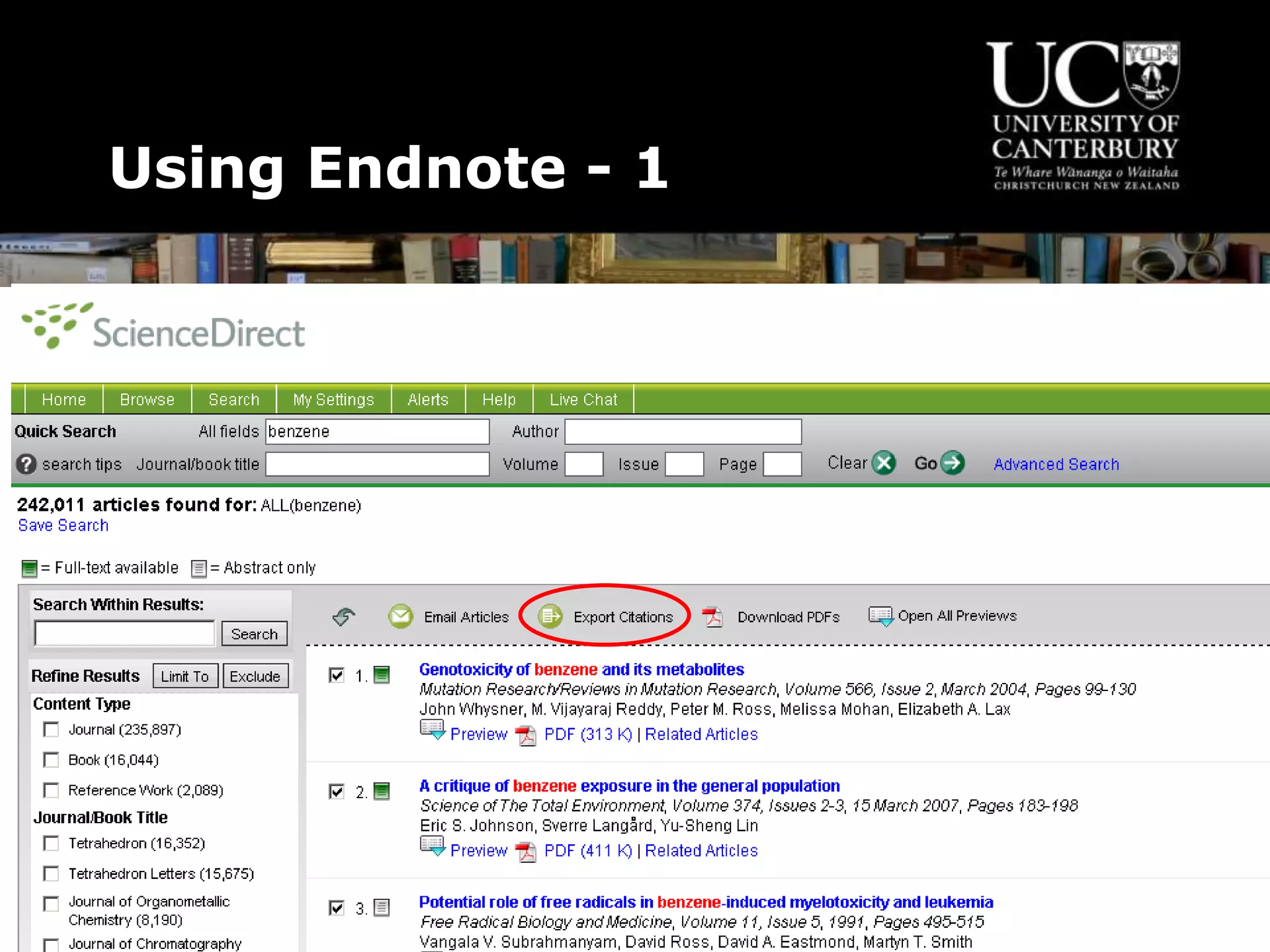The height and width of the screenshot is (952, 1270).
Task: Open the Live Chat menu tab
Action: point(584,400)
